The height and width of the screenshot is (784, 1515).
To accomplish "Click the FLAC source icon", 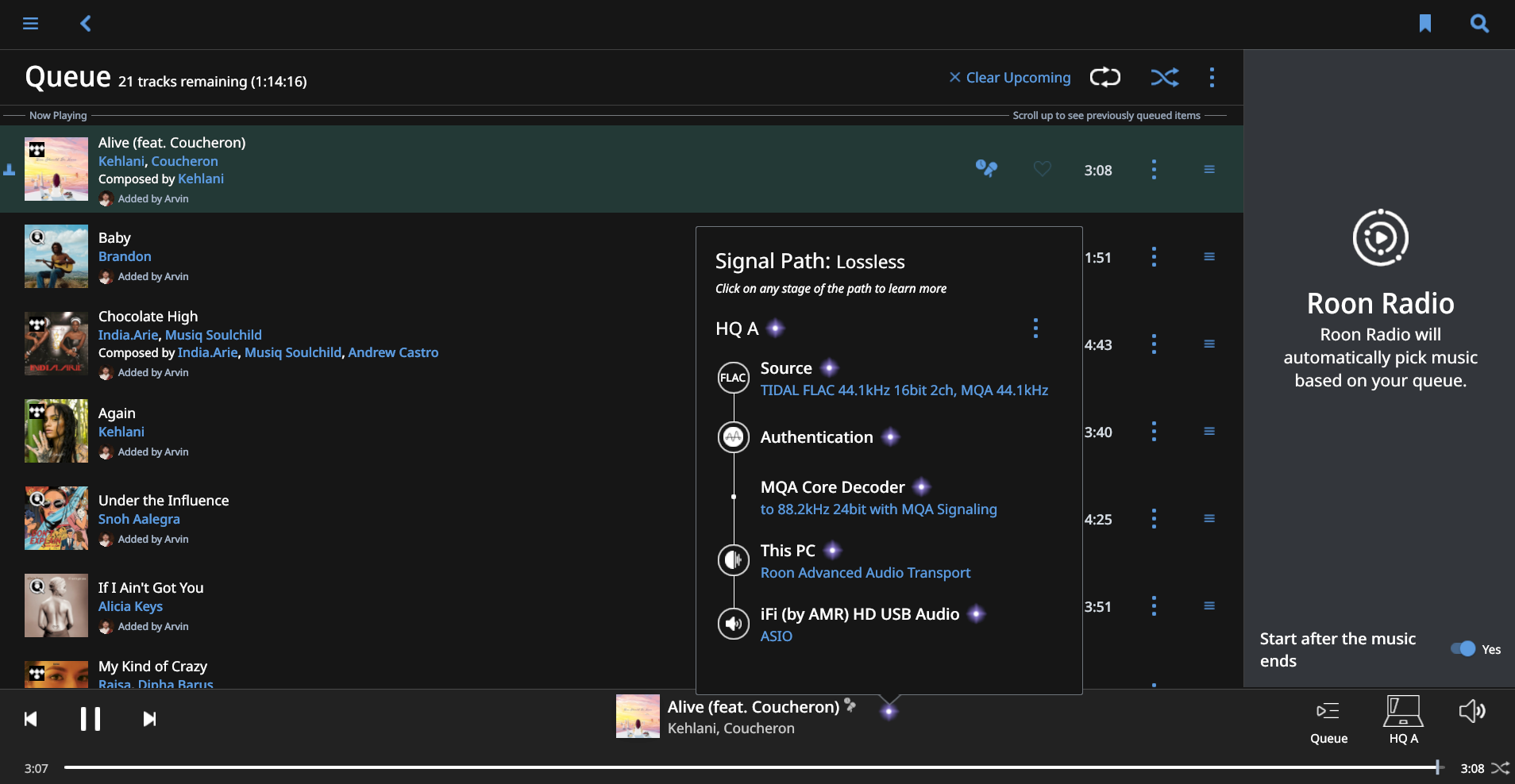I will [x=733, y=378].
